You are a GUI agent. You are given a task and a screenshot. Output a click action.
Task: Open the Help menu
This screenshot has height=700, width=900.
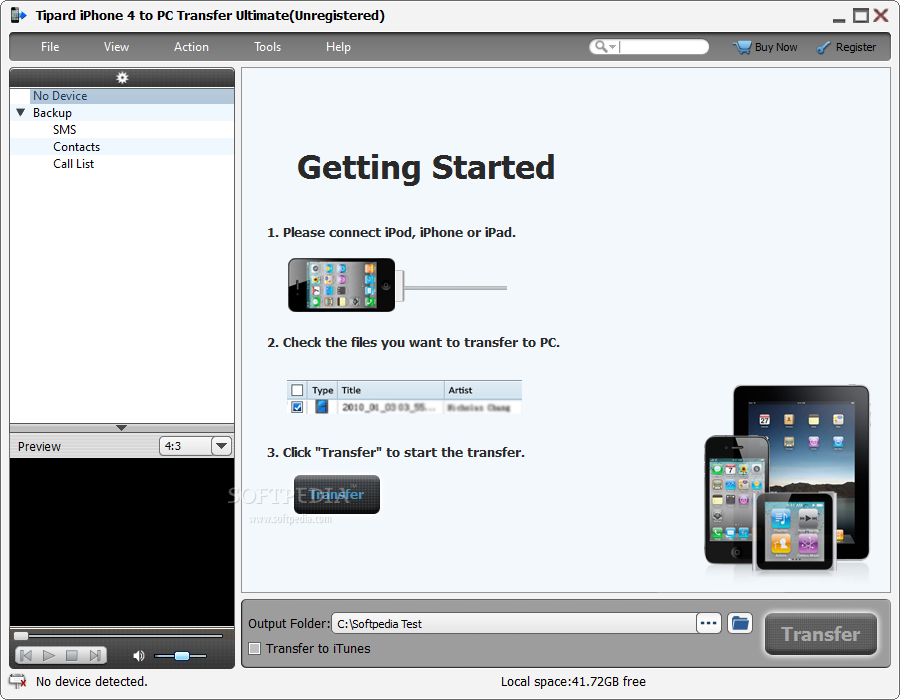pyautogui.click(x=338, y=47)
